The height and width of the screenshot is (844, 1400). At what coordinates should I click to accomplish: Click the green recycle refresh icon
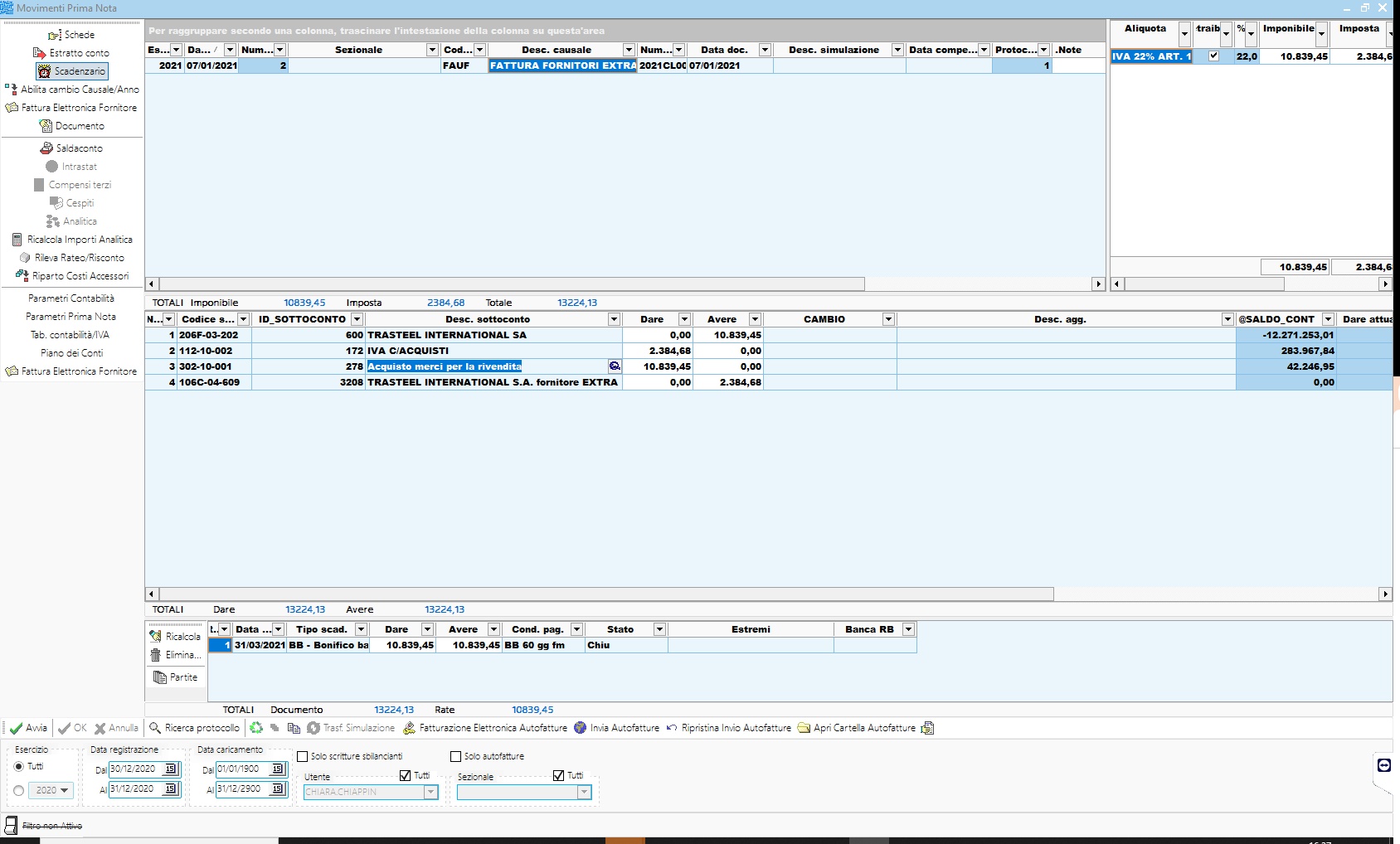click(256, 728)
